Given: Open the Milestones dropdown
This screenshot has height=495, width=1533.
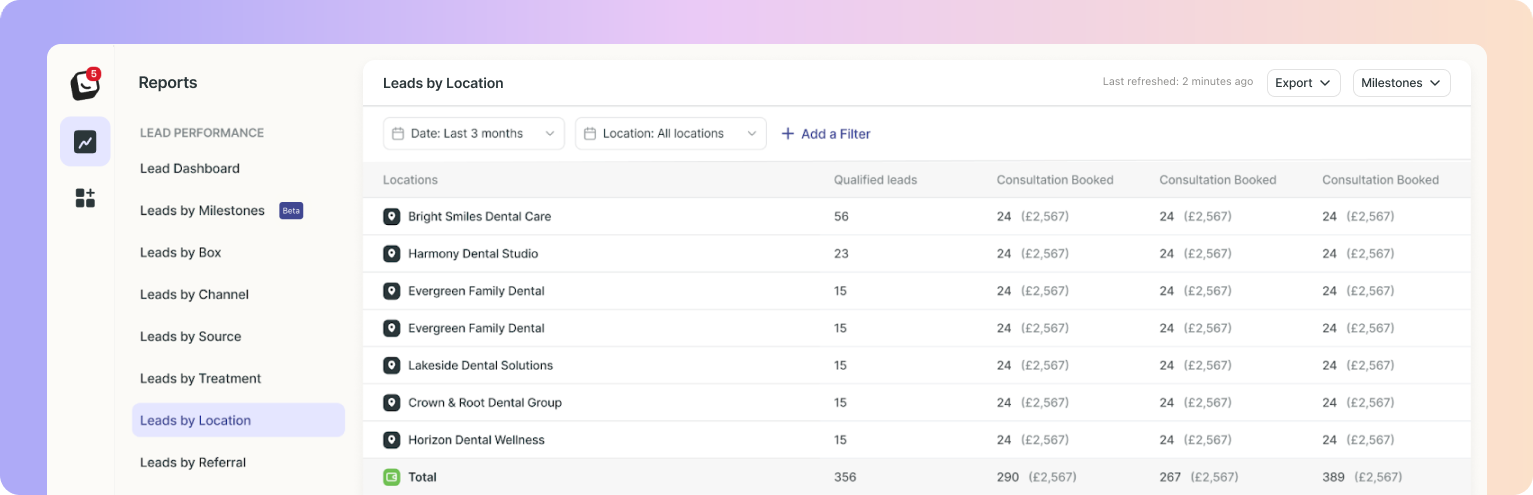Looking at the screenshot, I should pyautogui.click(x=1401, y=83).
